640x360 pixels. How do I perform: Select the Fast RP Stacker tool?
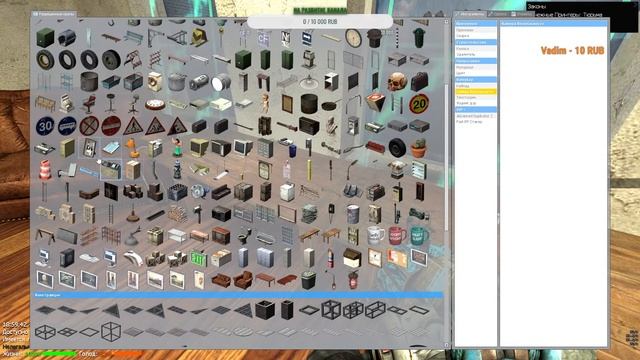(476, 122)
